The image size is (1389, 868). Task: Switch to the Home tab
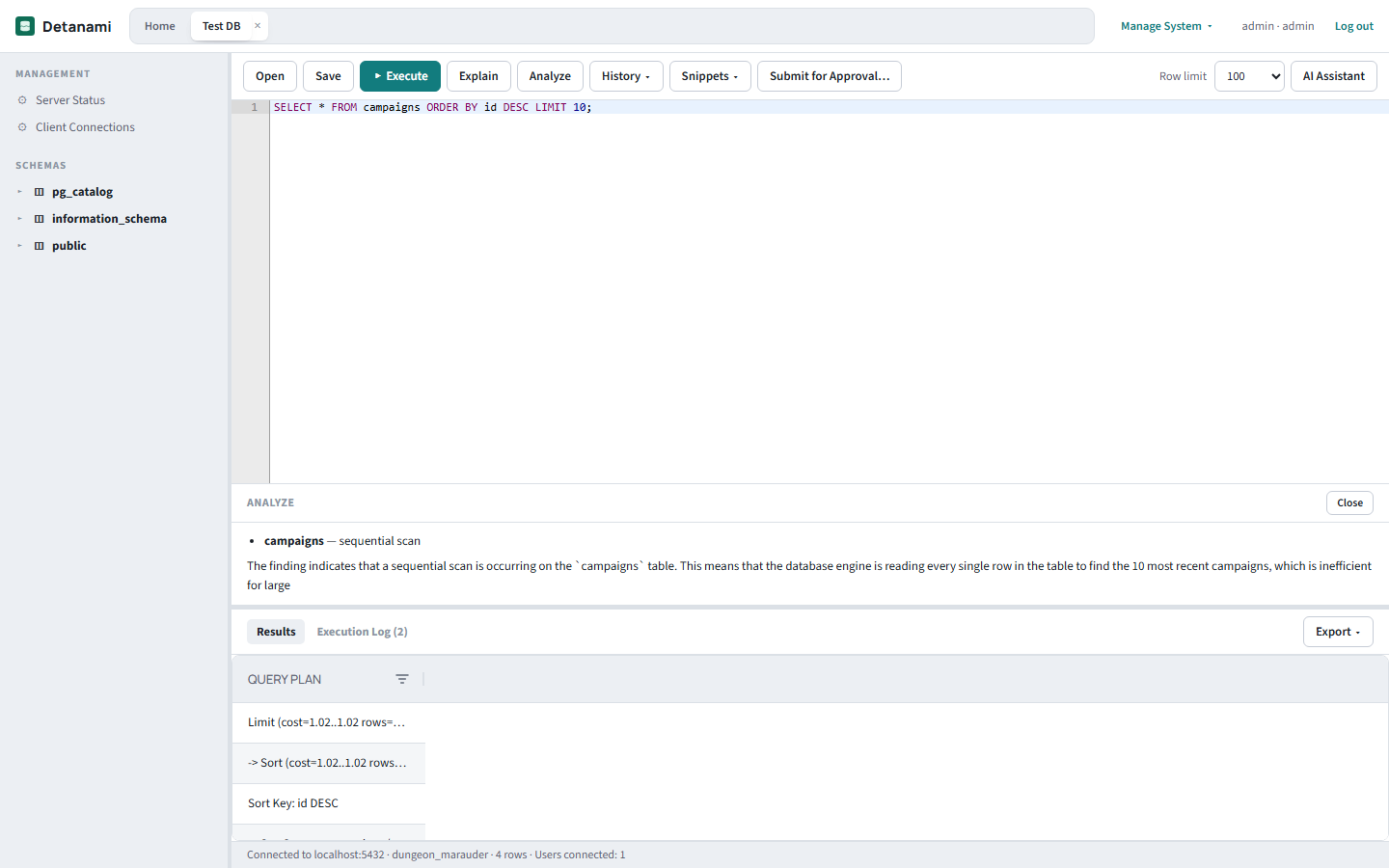click(160, 26)
